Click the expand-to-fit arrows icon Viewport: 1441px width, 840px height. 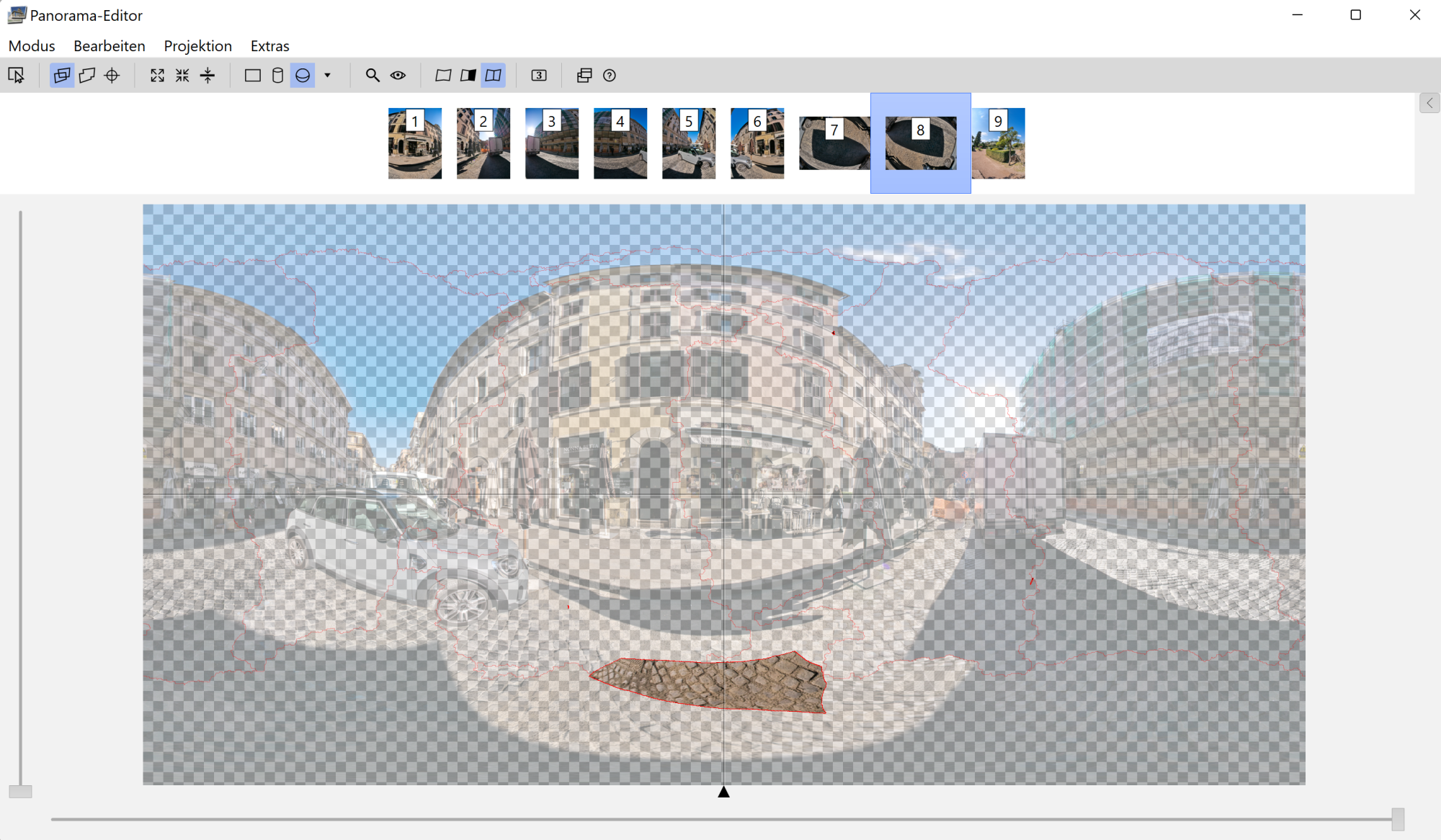click(x=157, y=75)
